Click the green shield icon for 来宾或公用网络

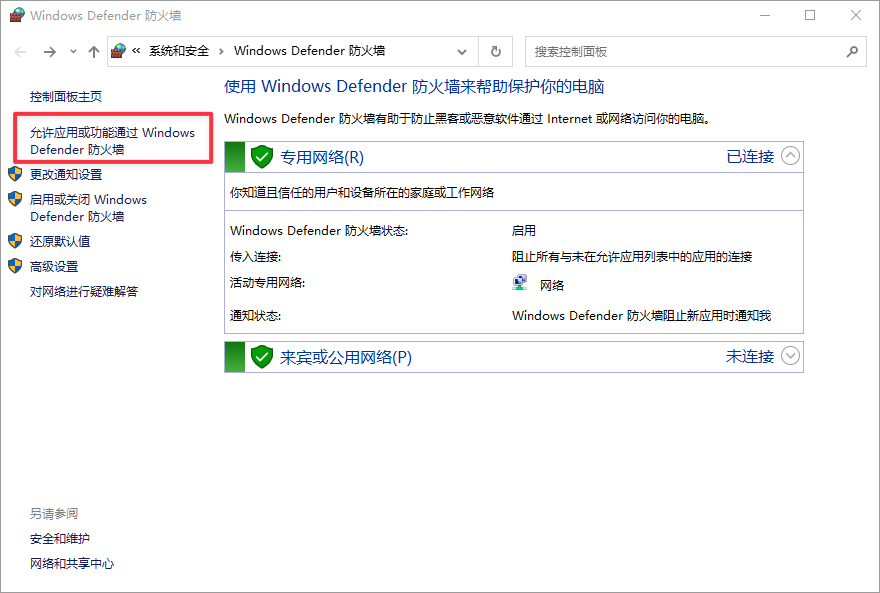(262, 357)
